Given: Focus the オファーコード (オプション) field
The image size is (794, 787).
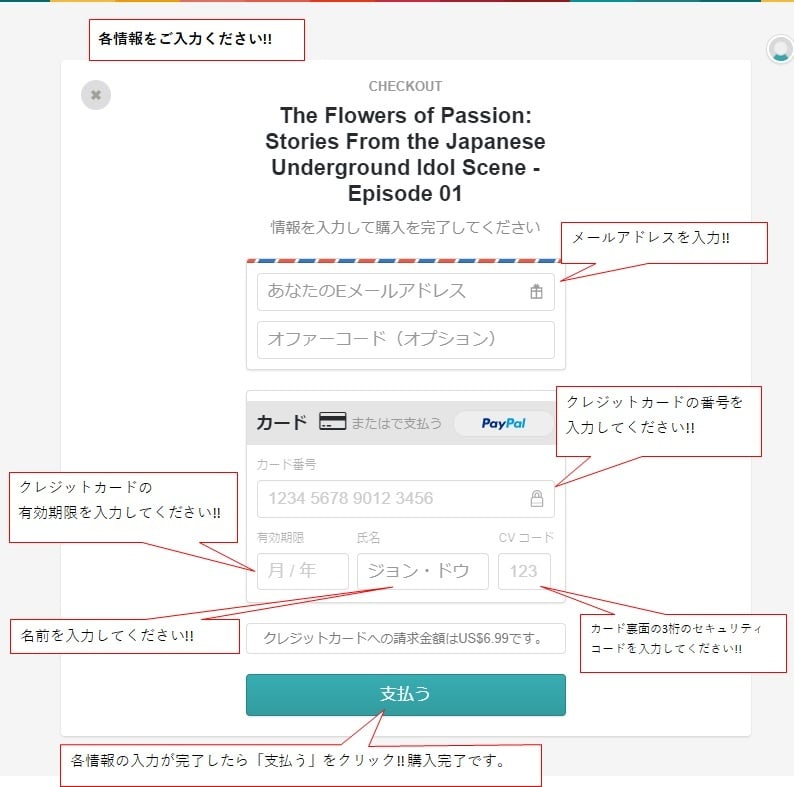Looking at the screenshot, I should tap(406, 340).
